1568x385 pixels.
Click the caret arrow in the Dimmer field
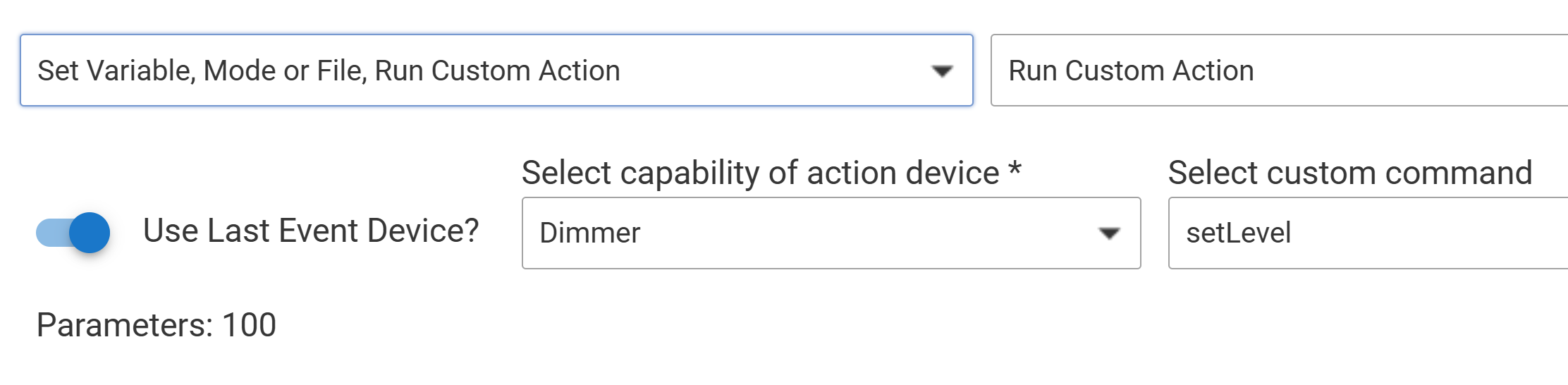click(x=1109, y=233)
